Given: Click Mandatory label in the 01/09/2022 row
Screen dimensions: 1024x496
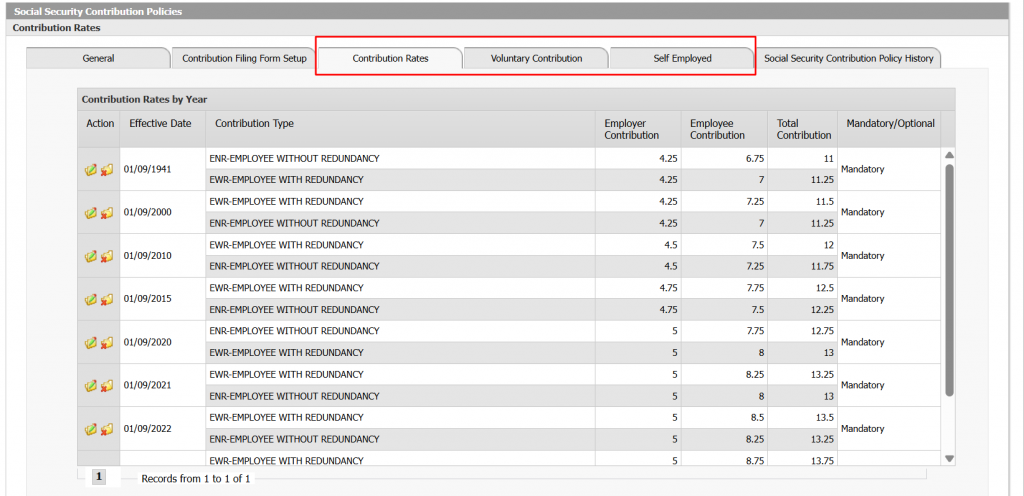Looking at the screenshot, I should 863,429.
